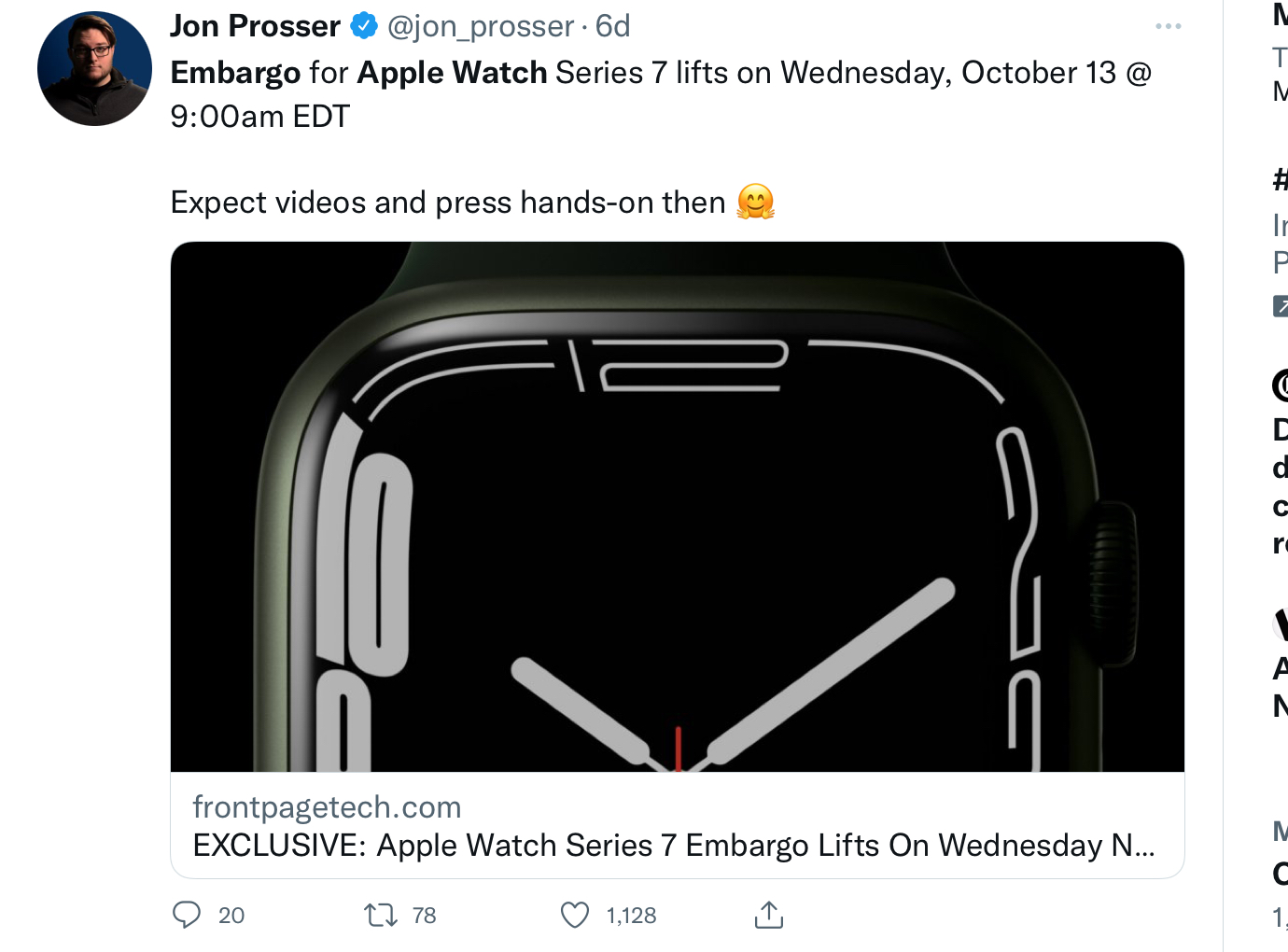1288x952 pixels.
Task: Click the reply count 20
Action: (231, 916)
